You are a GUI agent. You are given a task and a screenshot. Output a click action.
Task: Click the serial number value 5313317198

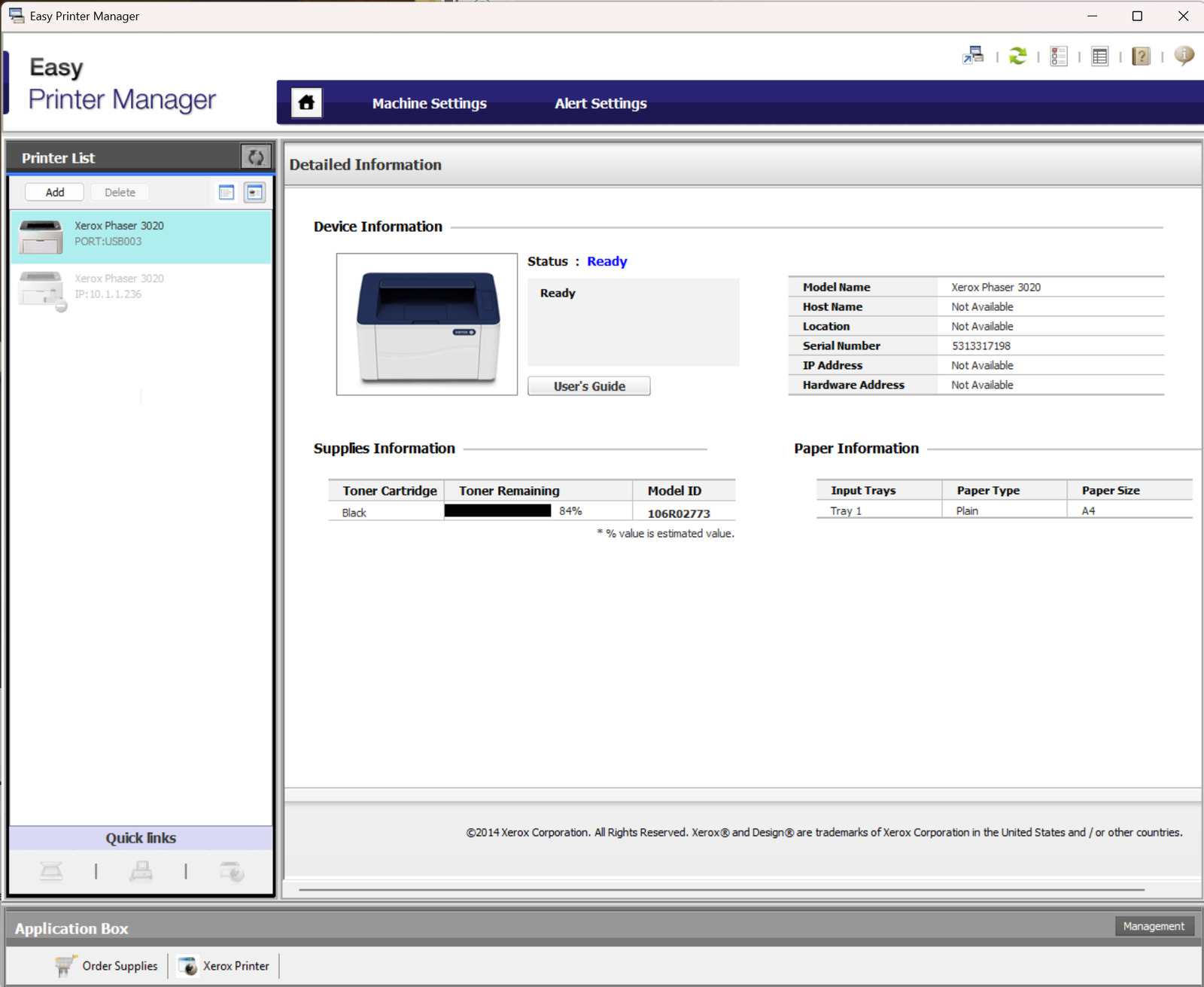click(x=981, y=346)
